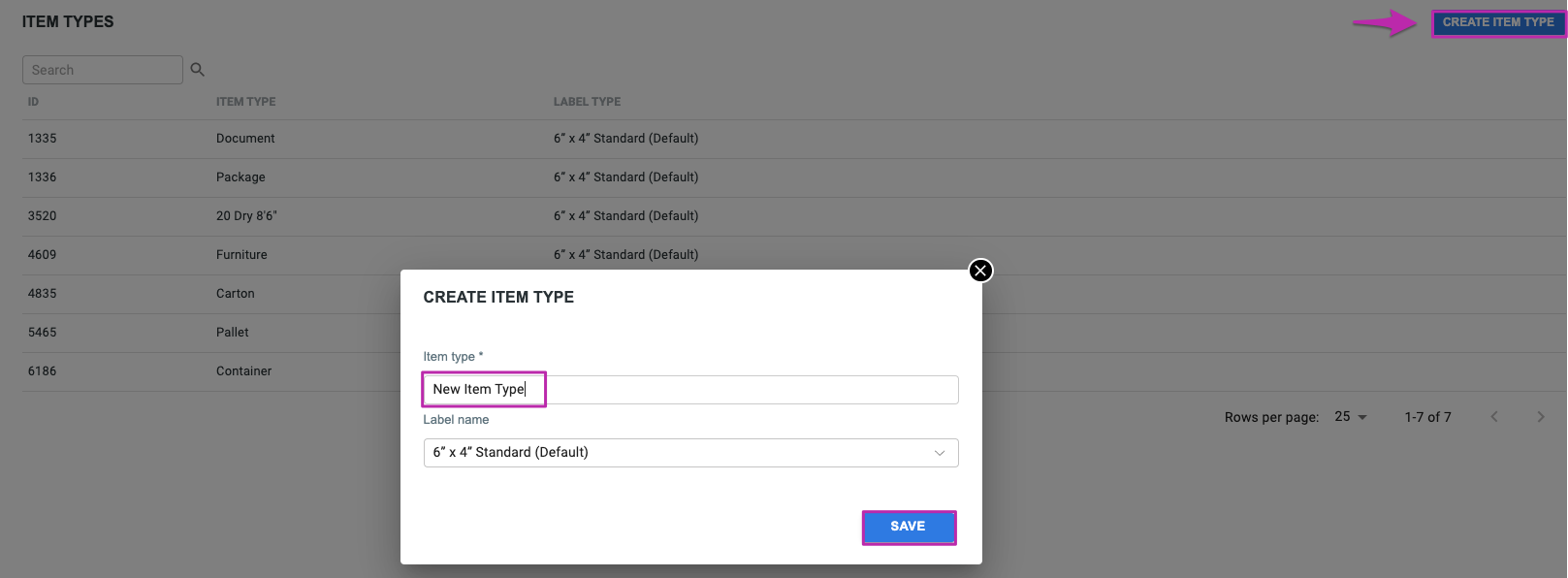Select the Document row
The height and width of the screenshot is (578, 1568).
click(795, 139)
